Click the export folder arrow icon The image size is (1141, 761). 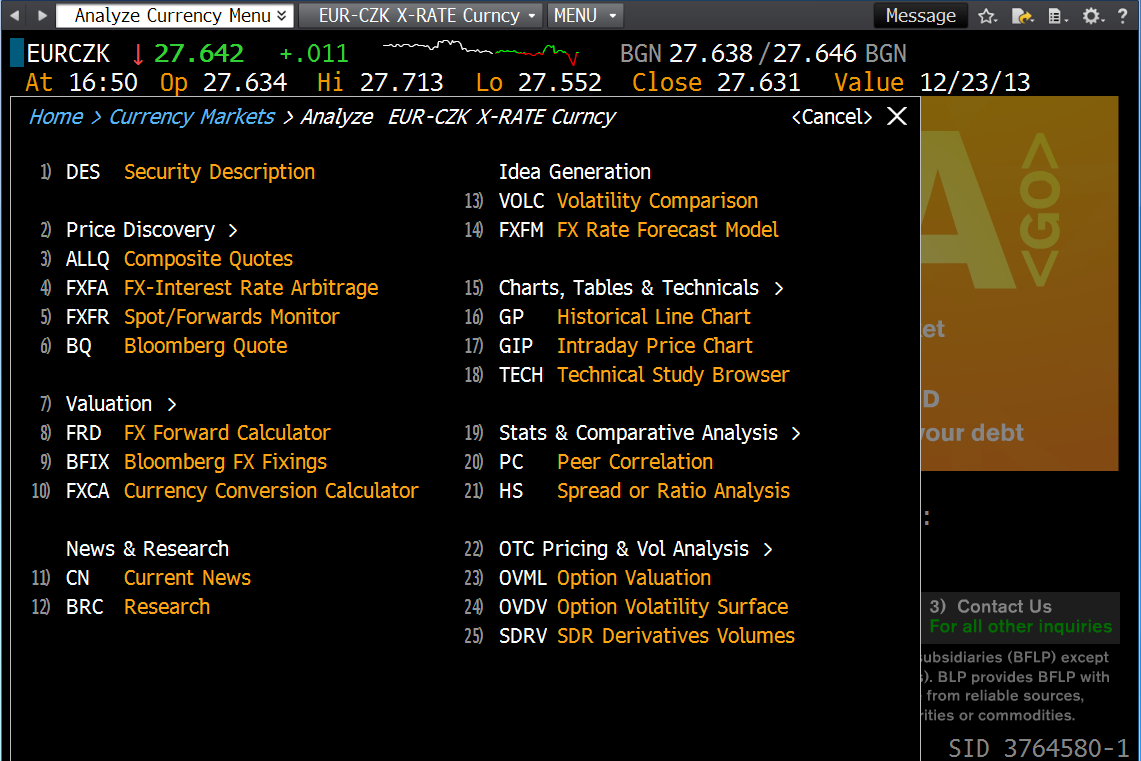pos(1022,16)
